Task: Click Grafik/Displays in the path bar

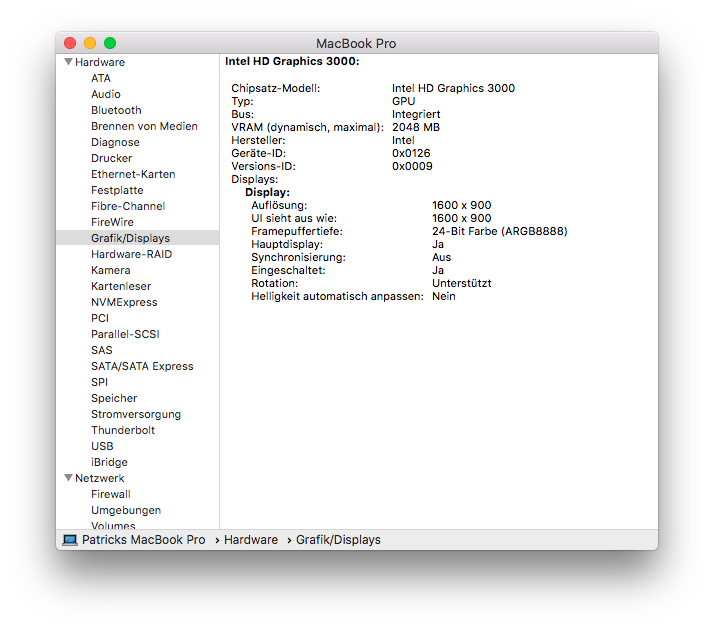Action: [x=338, y=540]
